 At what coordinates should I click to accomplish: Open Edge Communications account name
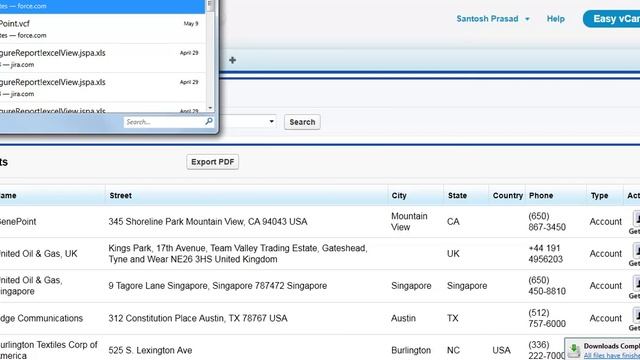41,318
